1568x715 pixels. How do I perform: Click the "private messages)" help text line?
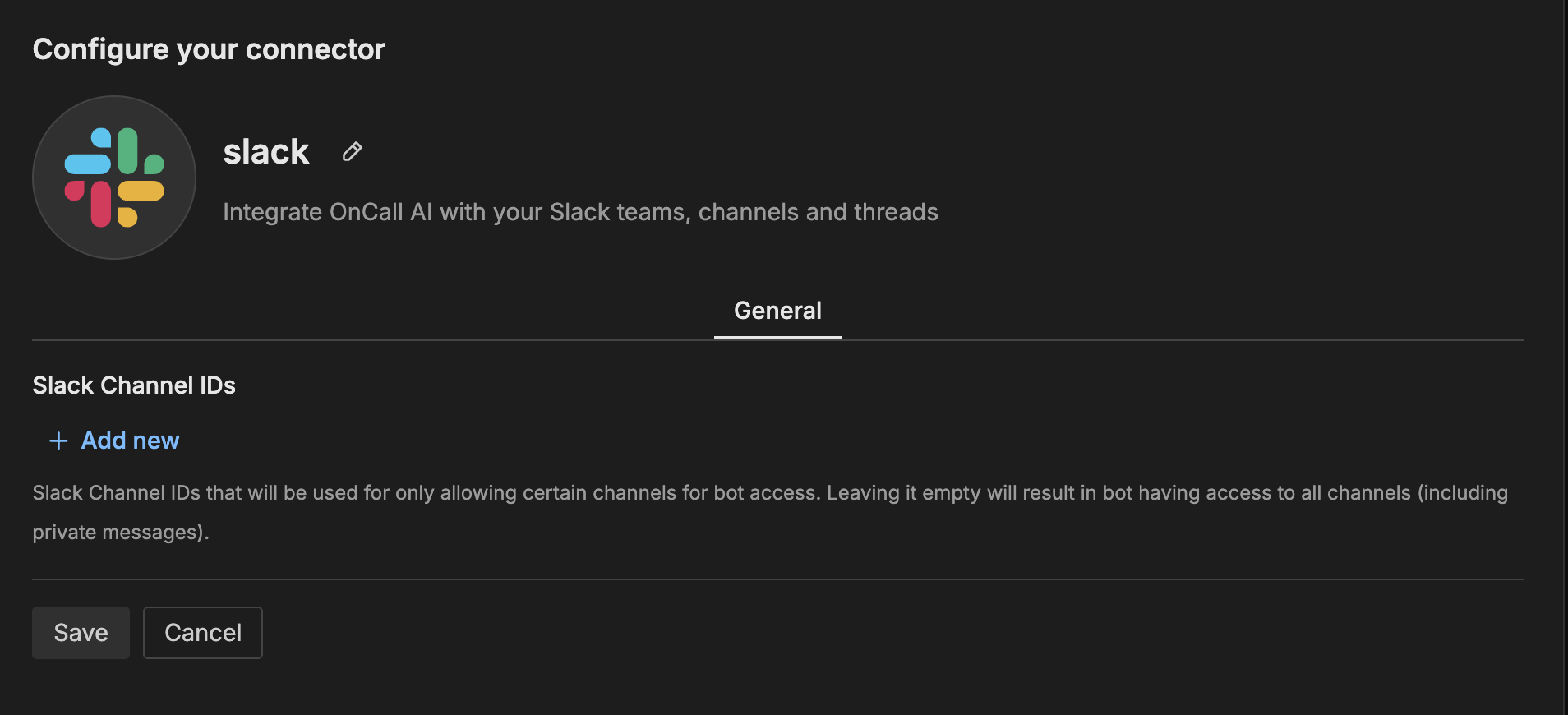click(121, 533)
